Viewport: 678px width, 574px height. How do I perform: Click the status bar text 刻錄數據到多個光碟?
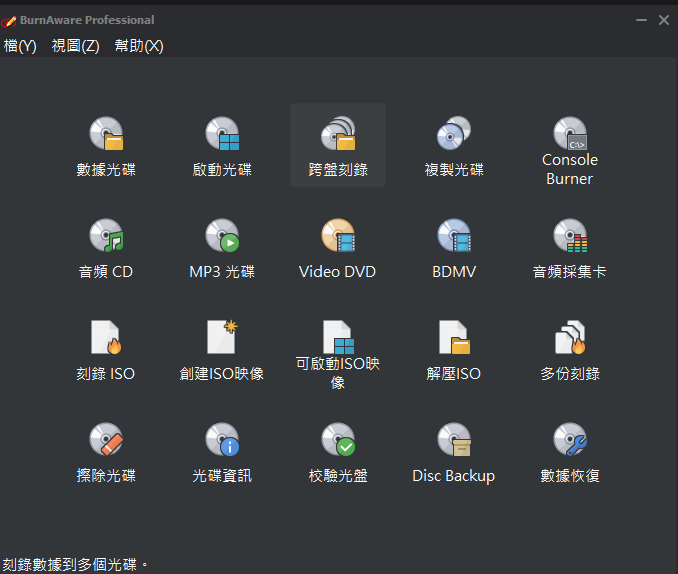[x=74, y=564]
